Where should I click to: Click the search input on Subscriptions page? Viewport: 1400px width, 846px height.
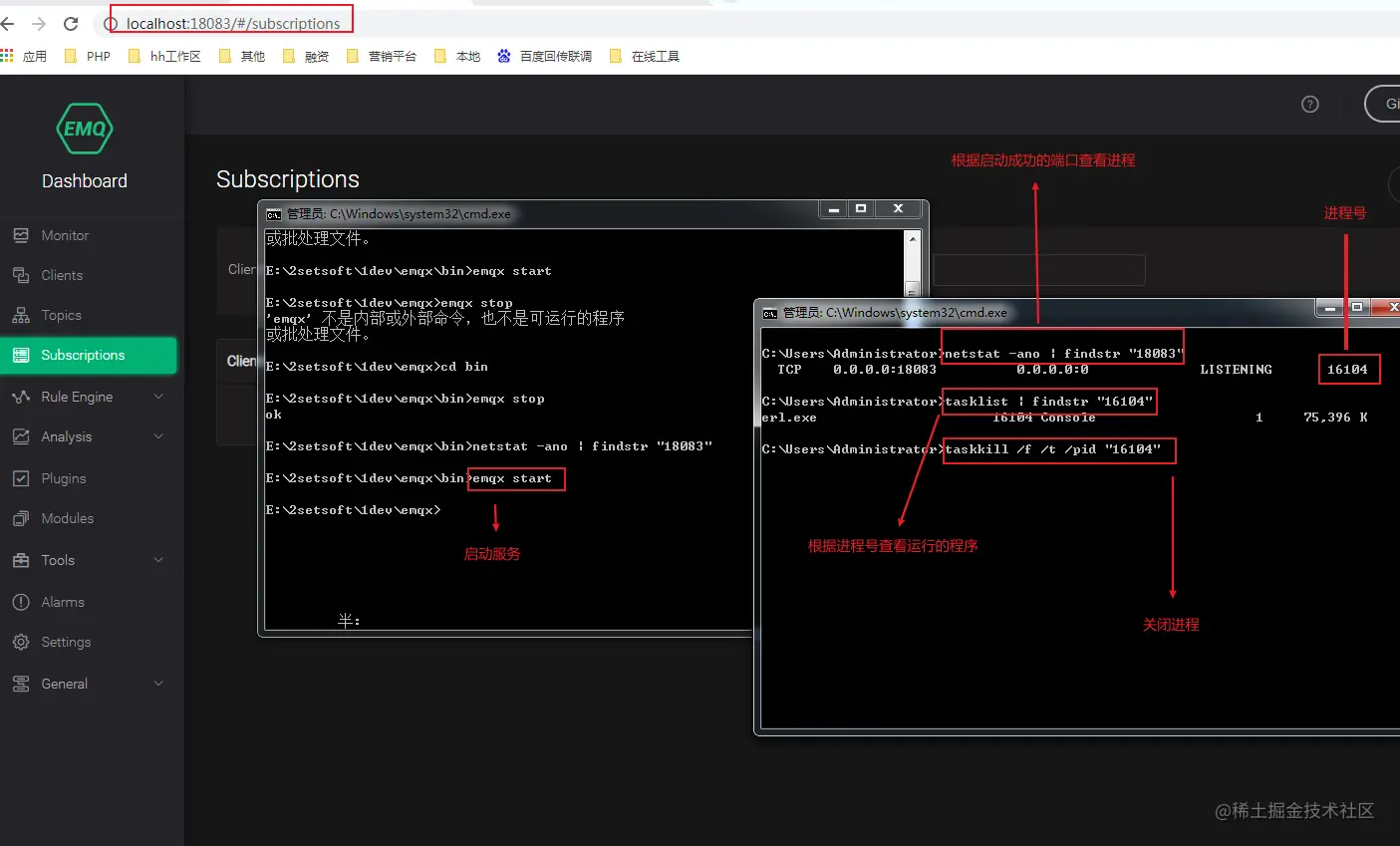tap(1039, 270)
